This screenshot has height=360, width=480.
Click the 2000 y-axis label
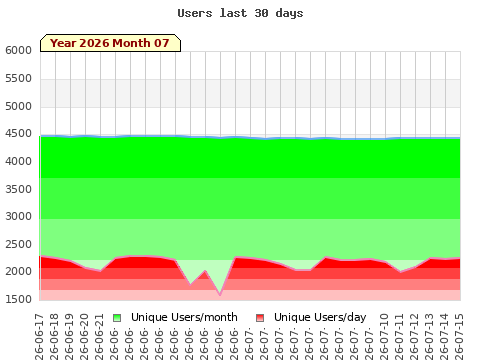coord(18,271)
